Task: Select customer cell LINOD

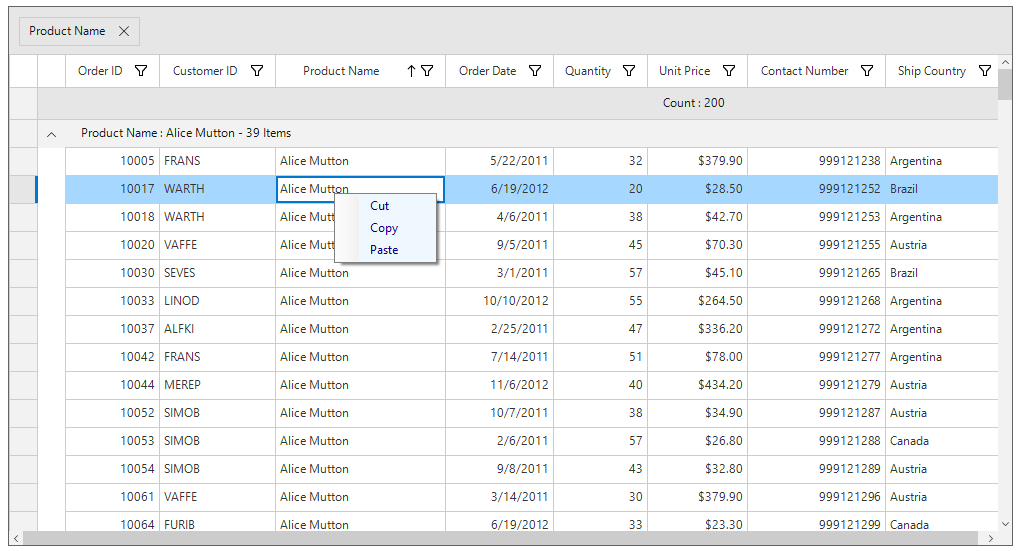Action: [217, 301]
